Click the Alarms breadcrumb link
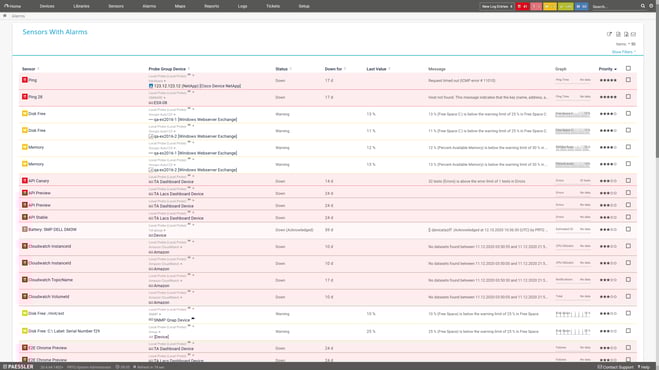 (x=18, y=16)
